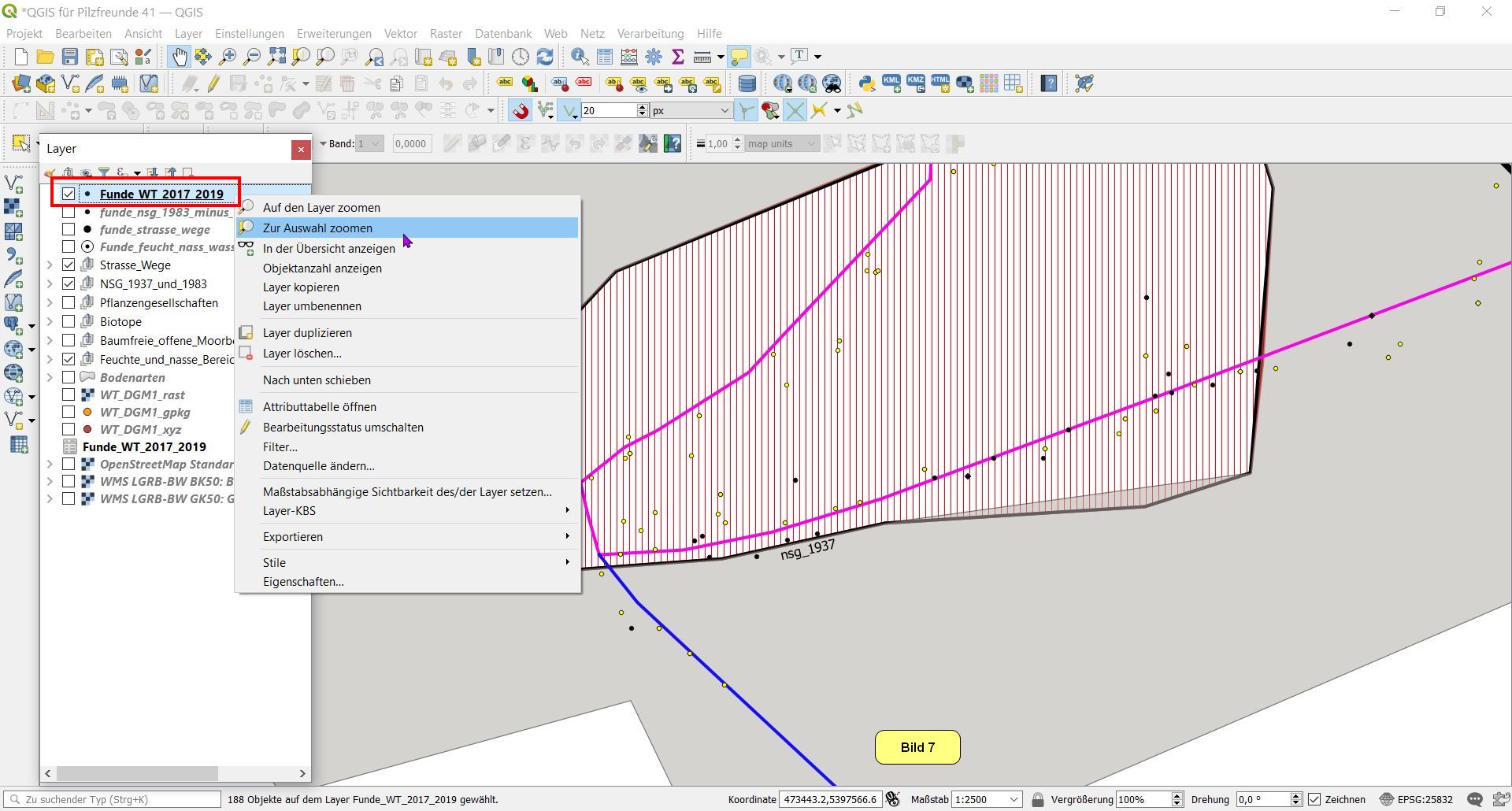Enable the Biotope layer checkbox
The width and height of the screenshot is (1512, 811).
69,321
